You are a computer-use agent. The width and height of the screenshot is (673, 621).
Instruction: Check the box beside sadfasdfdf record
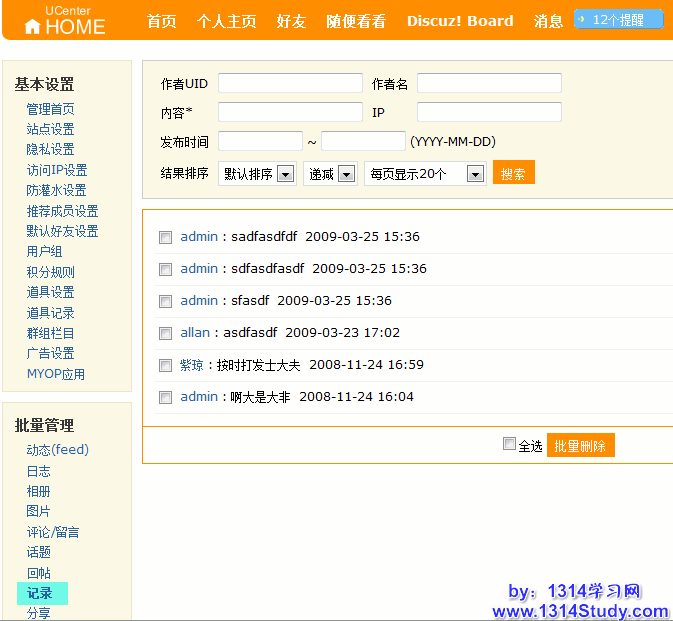pos(166,237)
